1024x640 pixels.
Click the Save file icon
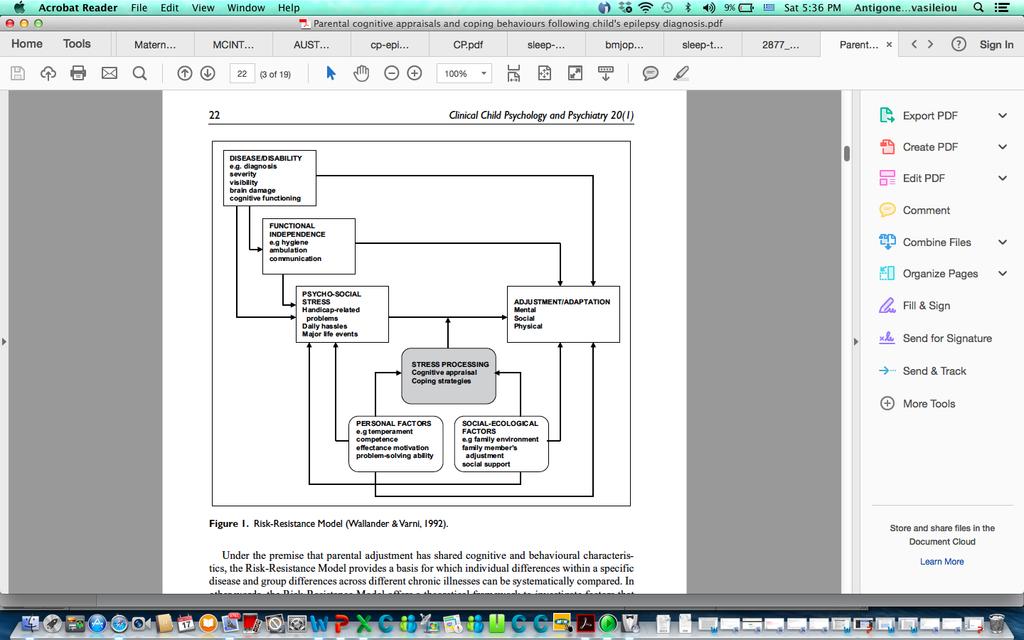(x=18, y=73)
